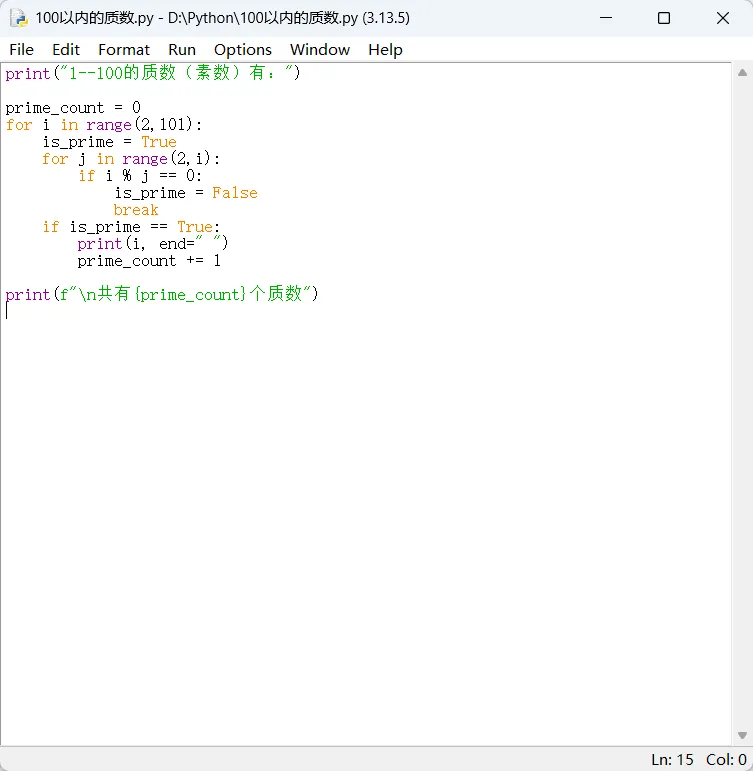Open the Run menu
The image size is (753, 771).
coord(182,50)
